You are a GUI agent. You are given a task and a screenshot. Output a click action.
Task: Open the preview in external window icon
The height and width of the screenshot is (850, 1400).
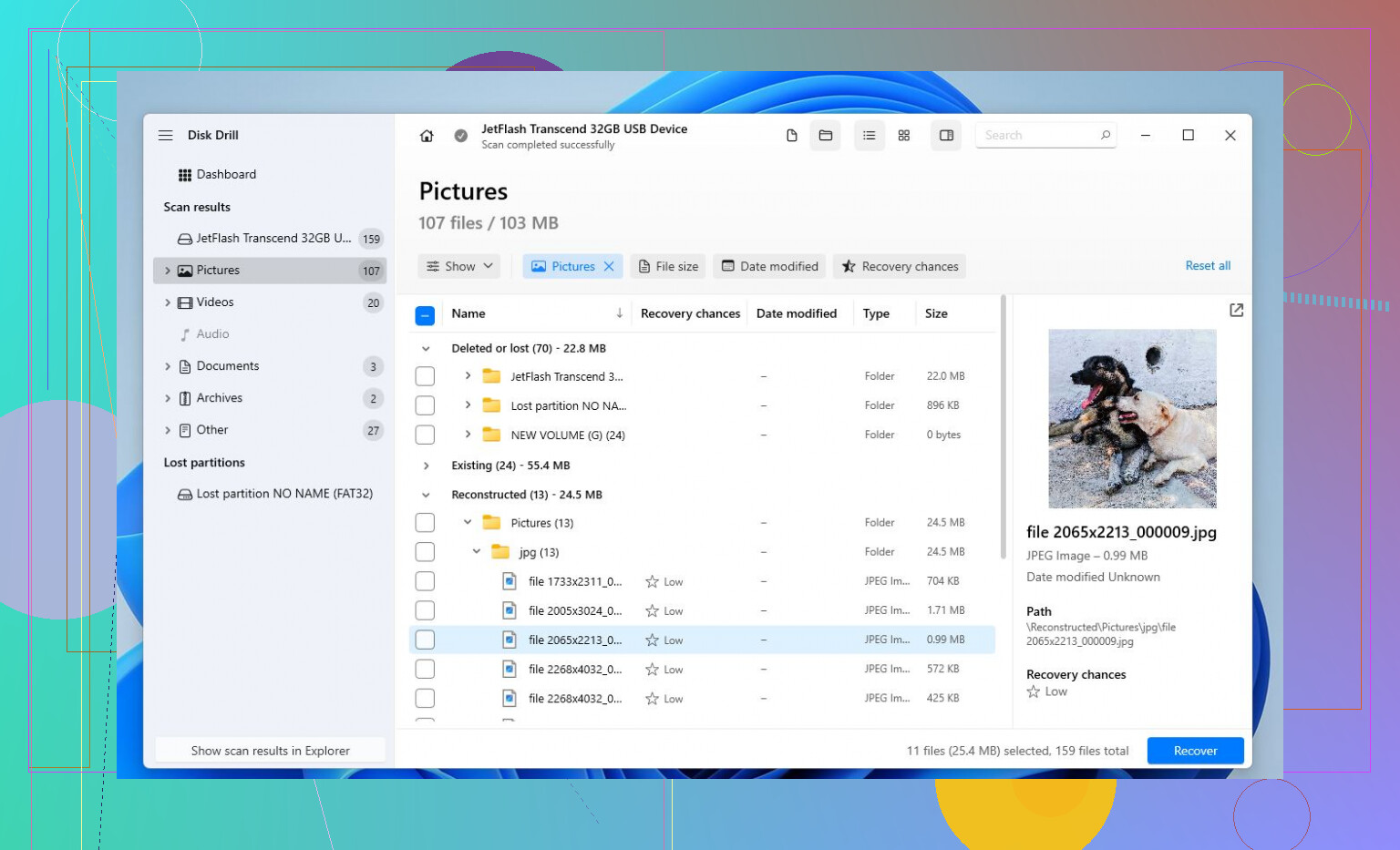(1236, 311)
